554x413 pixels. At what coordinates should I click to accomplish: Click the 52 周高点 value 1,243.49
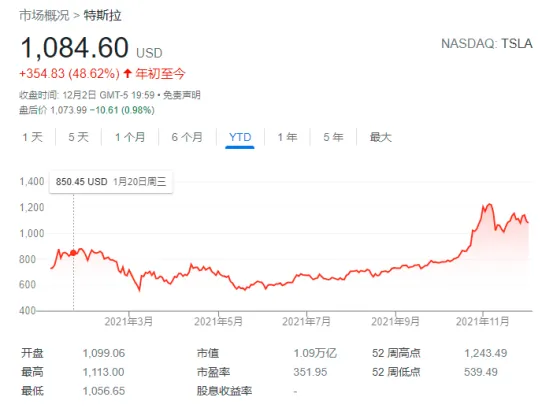(x=485, y=353)
